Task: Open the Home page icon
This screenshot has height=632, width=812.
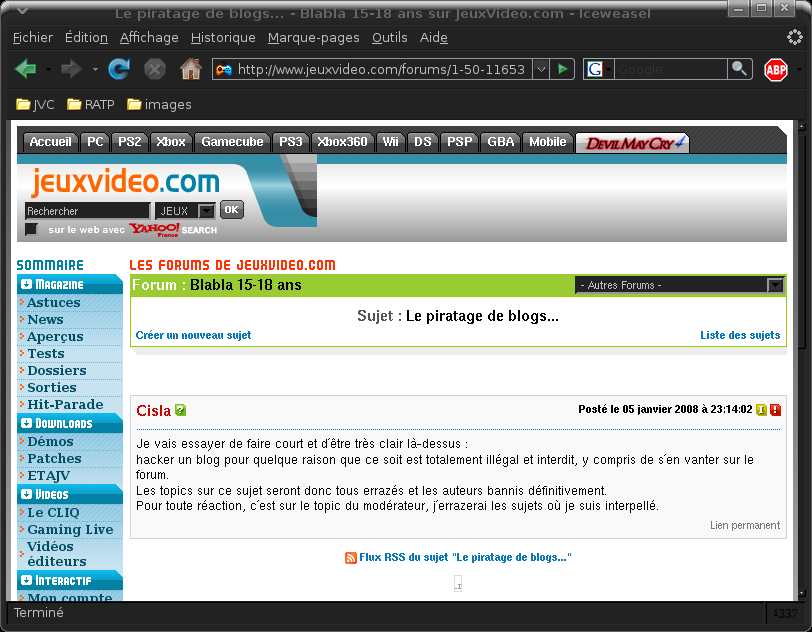Action: click(x=191, y=69)
